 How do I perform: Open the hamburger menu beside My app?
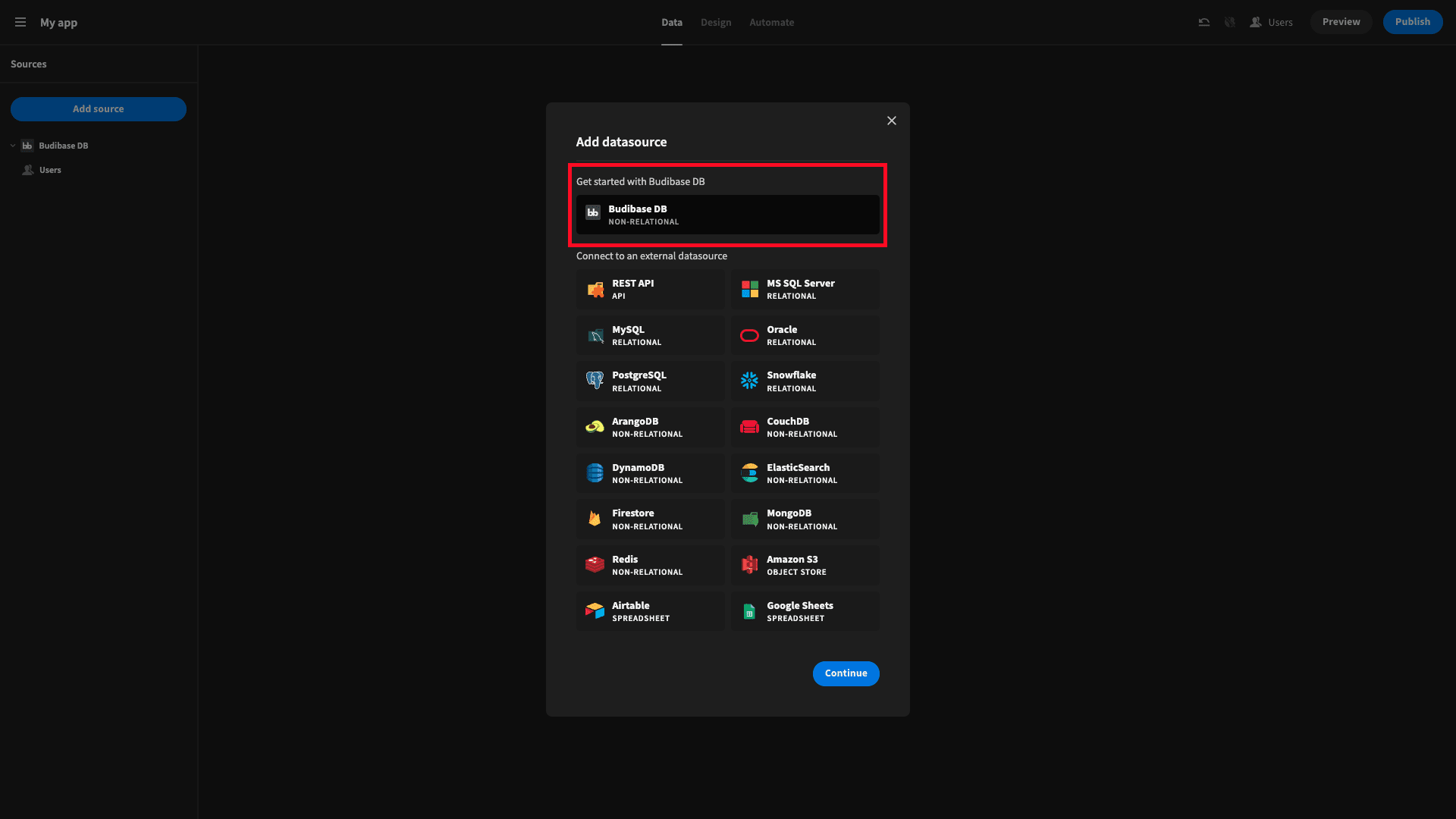[20, 22]
